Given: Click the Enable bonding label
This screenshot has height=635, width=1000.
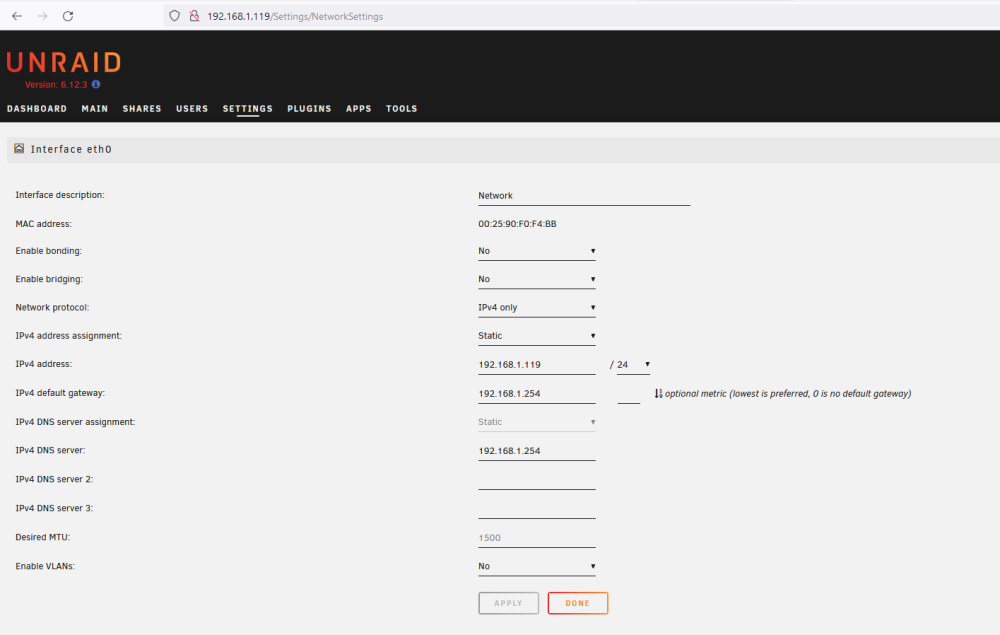Looking at the screenshot, I should pyautogui.click(x=48, y=251).
